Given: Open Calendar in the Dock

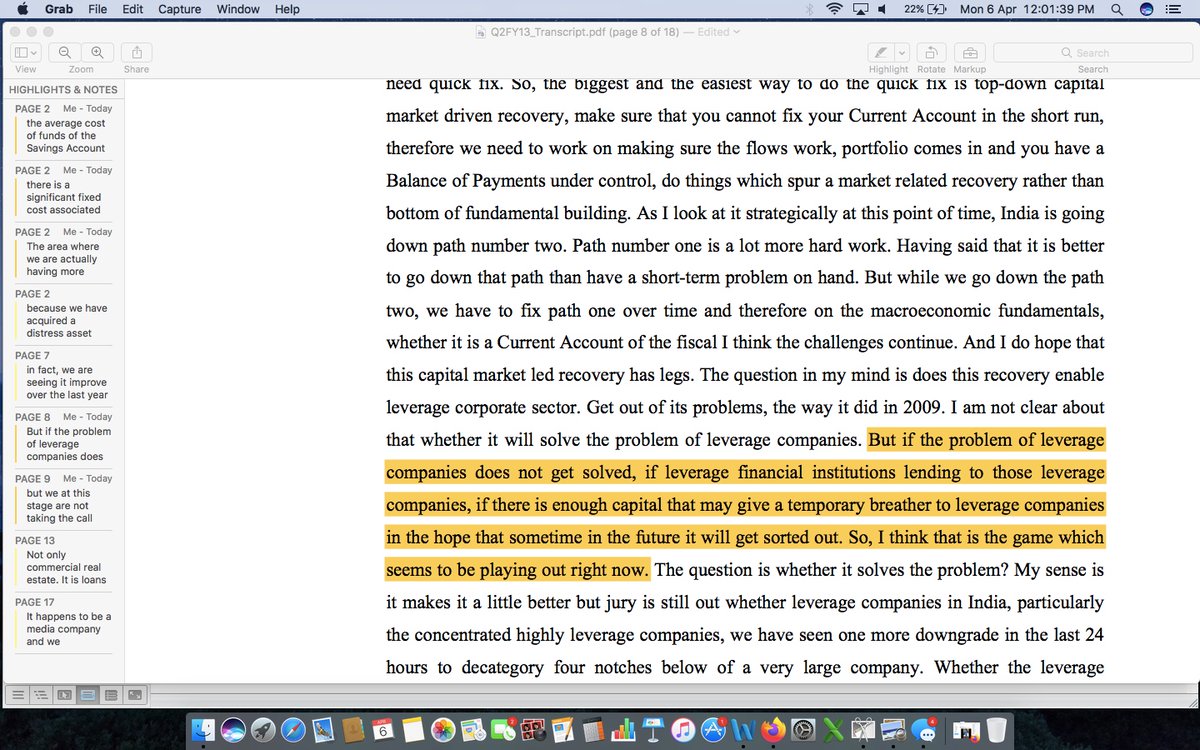Looking at the screenshot, I should [x=382, y=730].
